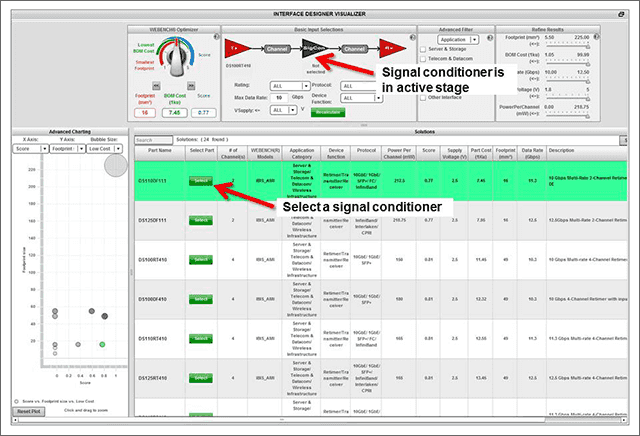Tick the Other Interface checkbox
The height and width of the screenshot is (436, 640).
click(x=424, y=97)
